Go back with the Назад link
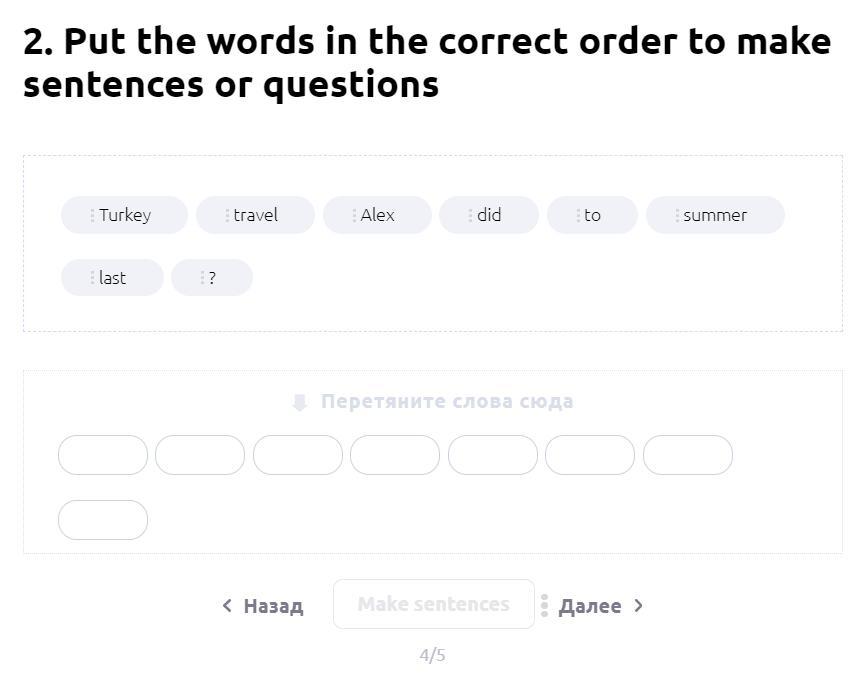The height and width of the screenshot is (679, 852). (x=273, y=606)
